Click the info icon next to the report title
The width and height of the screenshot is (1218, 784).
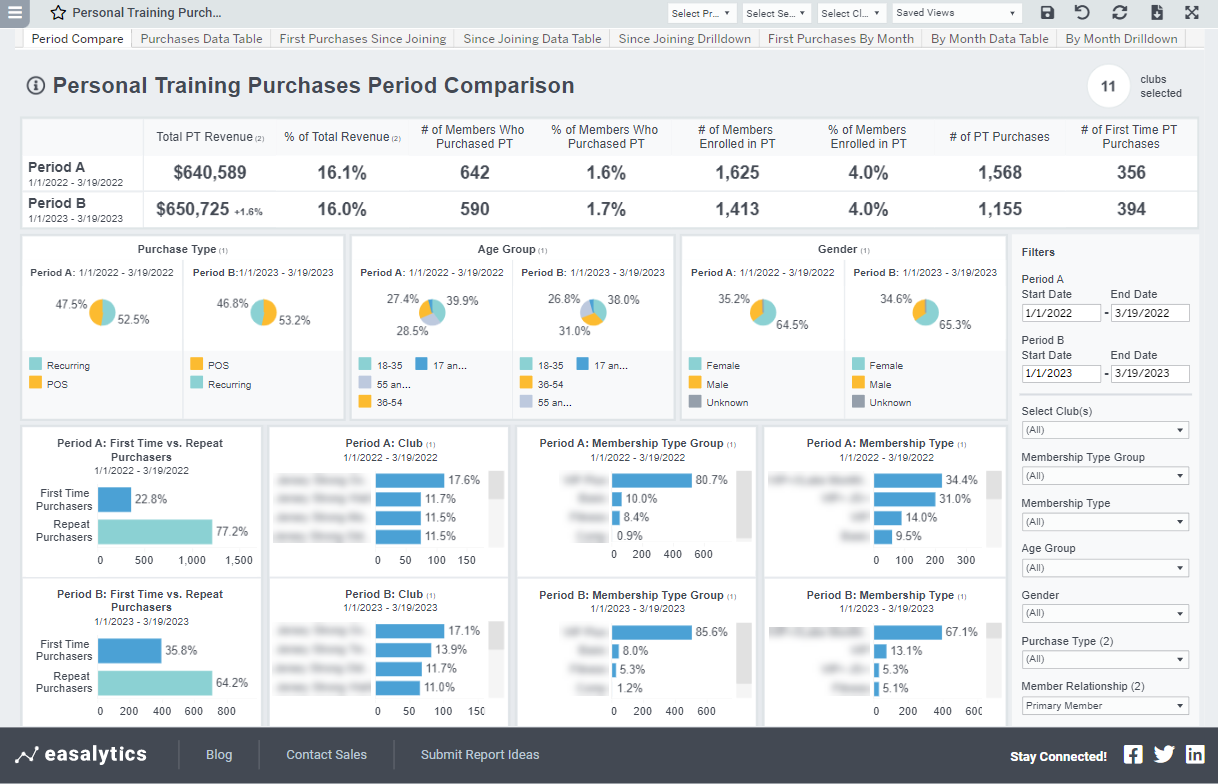click(x=35, y=86)
